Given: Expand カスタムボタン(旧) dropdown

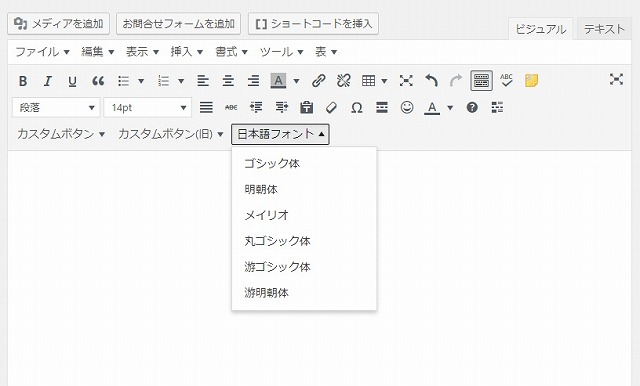Looking at the screenshot, I should [170, 134].
